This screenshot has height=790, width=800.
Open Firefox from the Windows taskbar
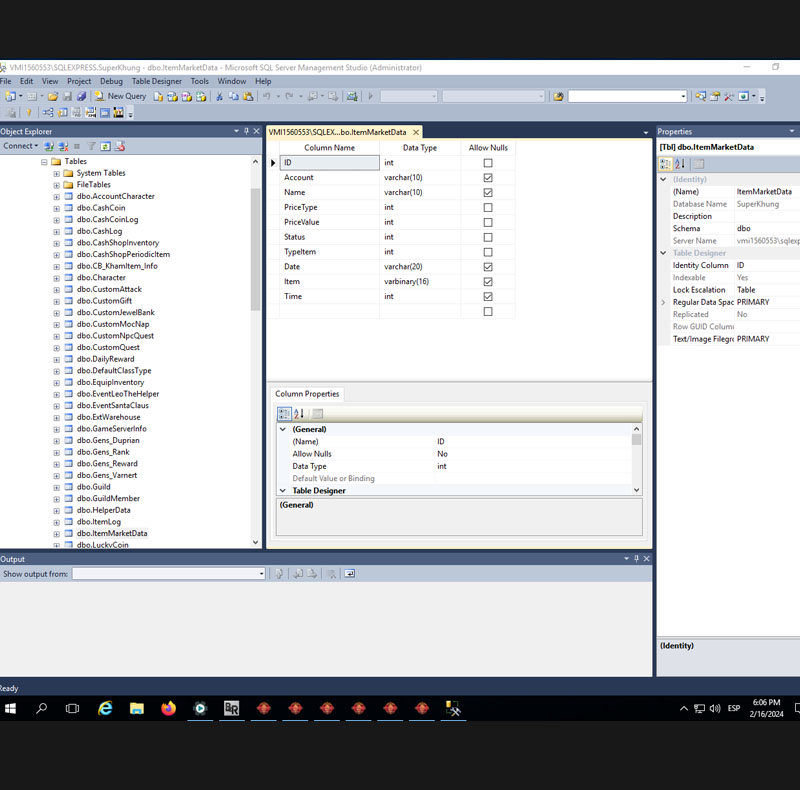tap(168, 708)
